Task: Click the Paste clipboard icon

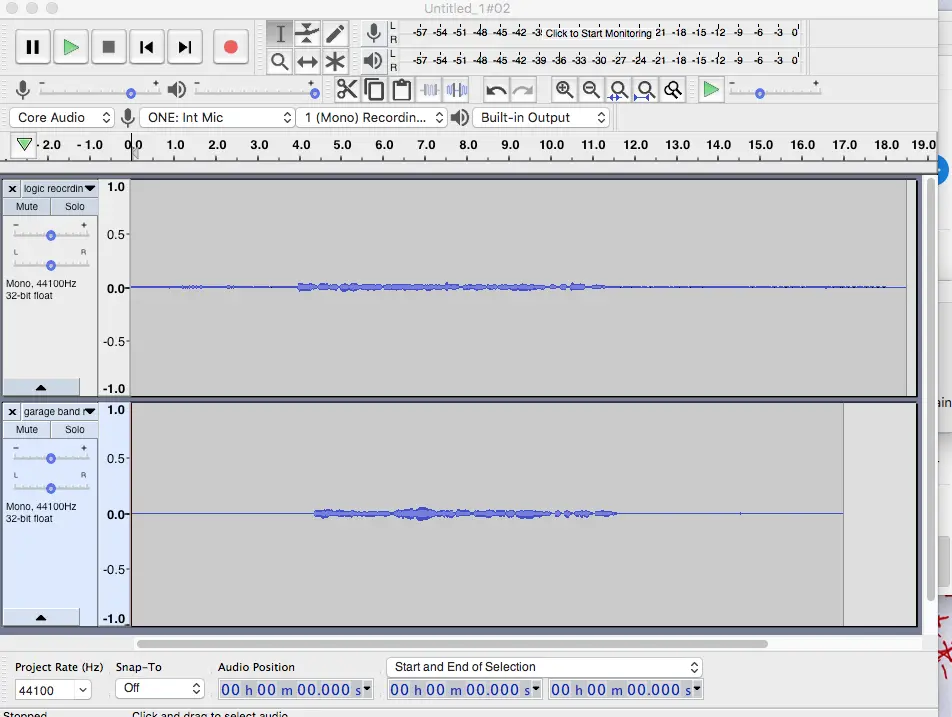Action: (402, 90)
